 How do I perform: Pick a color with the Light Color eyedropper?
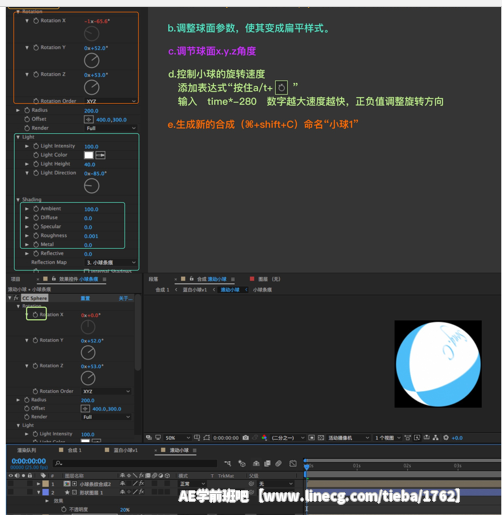coord(101,155)
